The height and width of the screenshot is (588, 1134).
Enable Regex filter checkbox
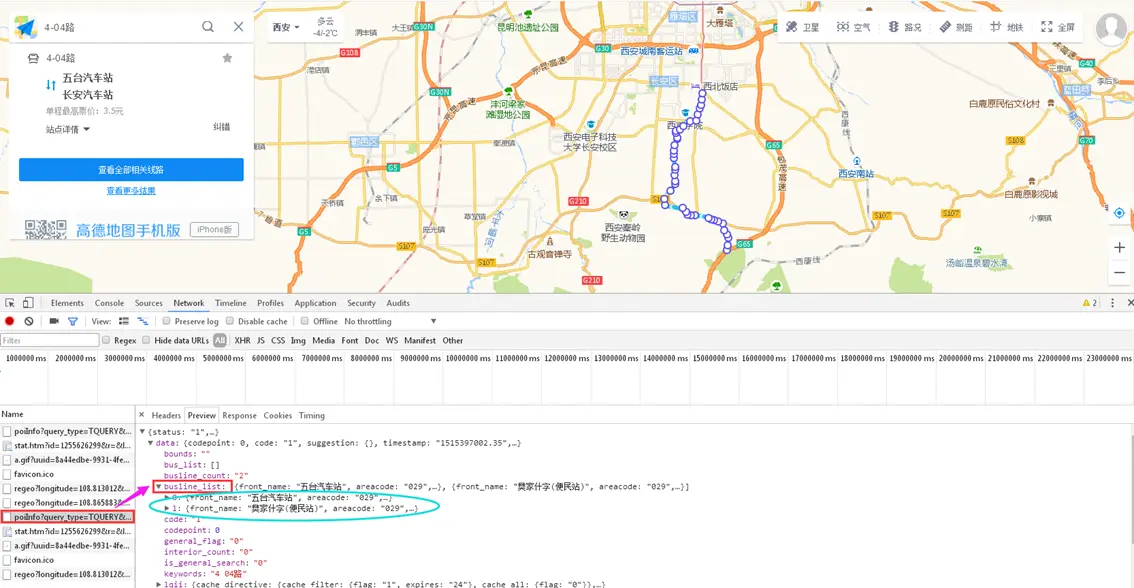pyautogui.click(x=106, y=340)
